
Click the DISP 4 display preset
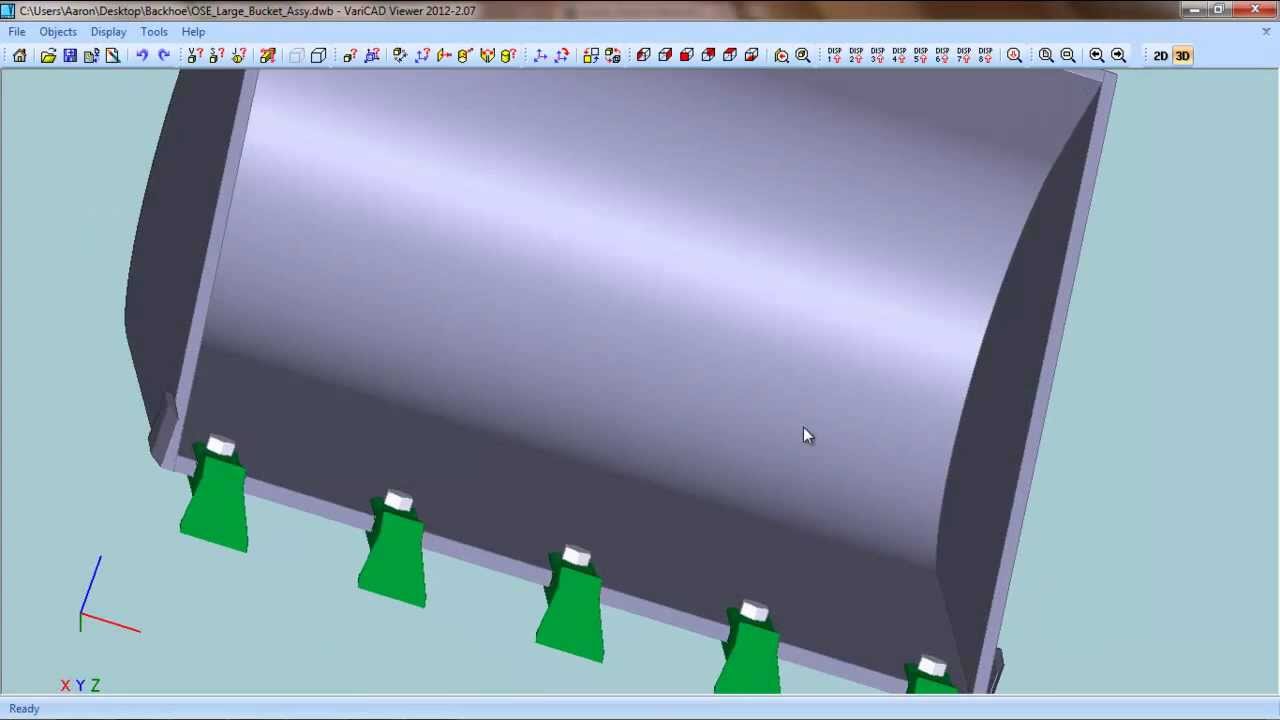click(899, 56)
